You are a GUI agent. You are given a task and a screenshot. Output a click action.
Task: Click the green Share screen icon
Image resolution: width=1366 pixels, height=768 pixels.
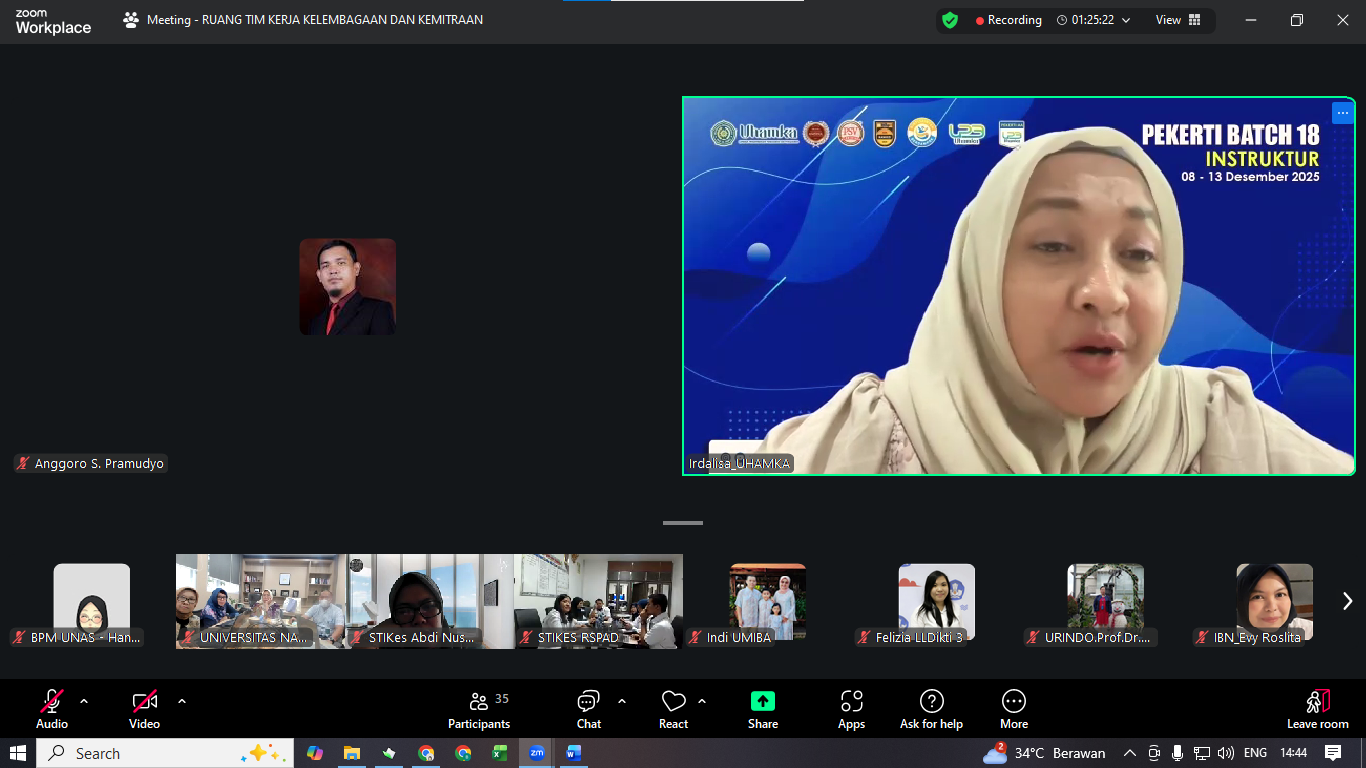(x=763, y=702)
